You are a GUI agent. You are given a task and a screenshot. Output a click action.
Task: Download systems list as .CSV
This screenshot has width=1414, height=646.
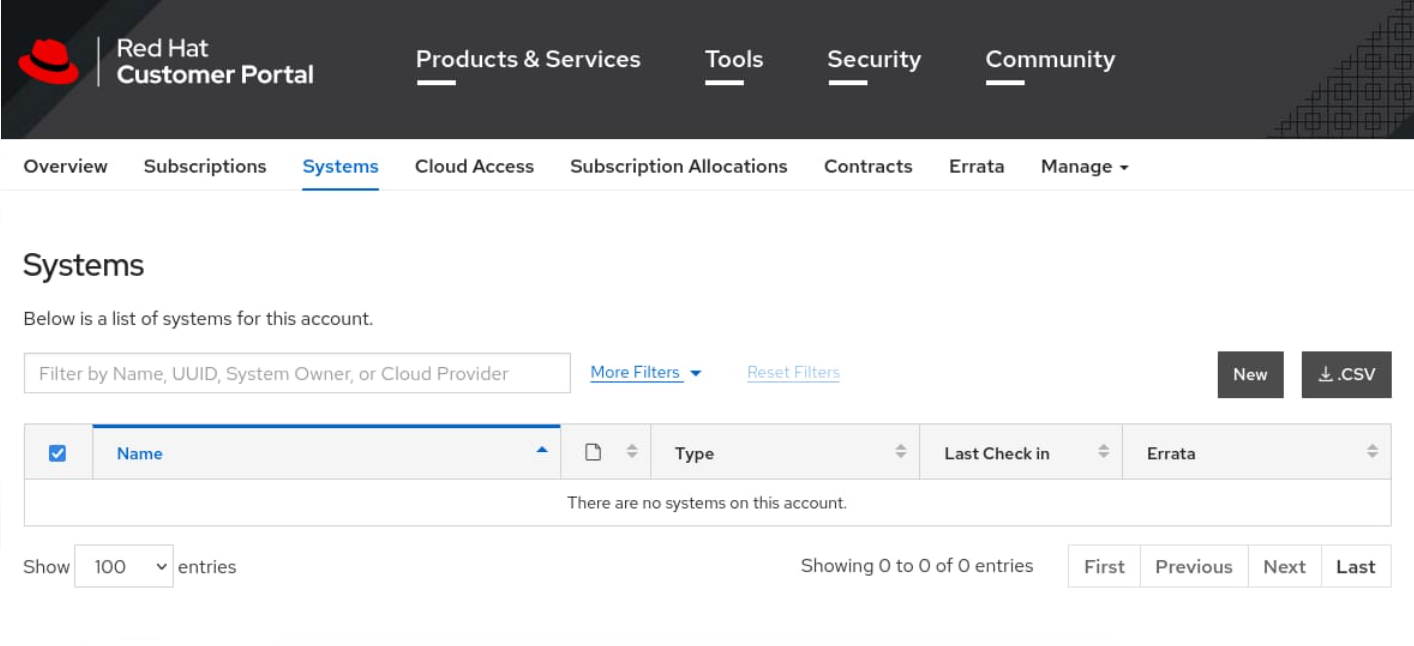click(x=1346, y=374)
